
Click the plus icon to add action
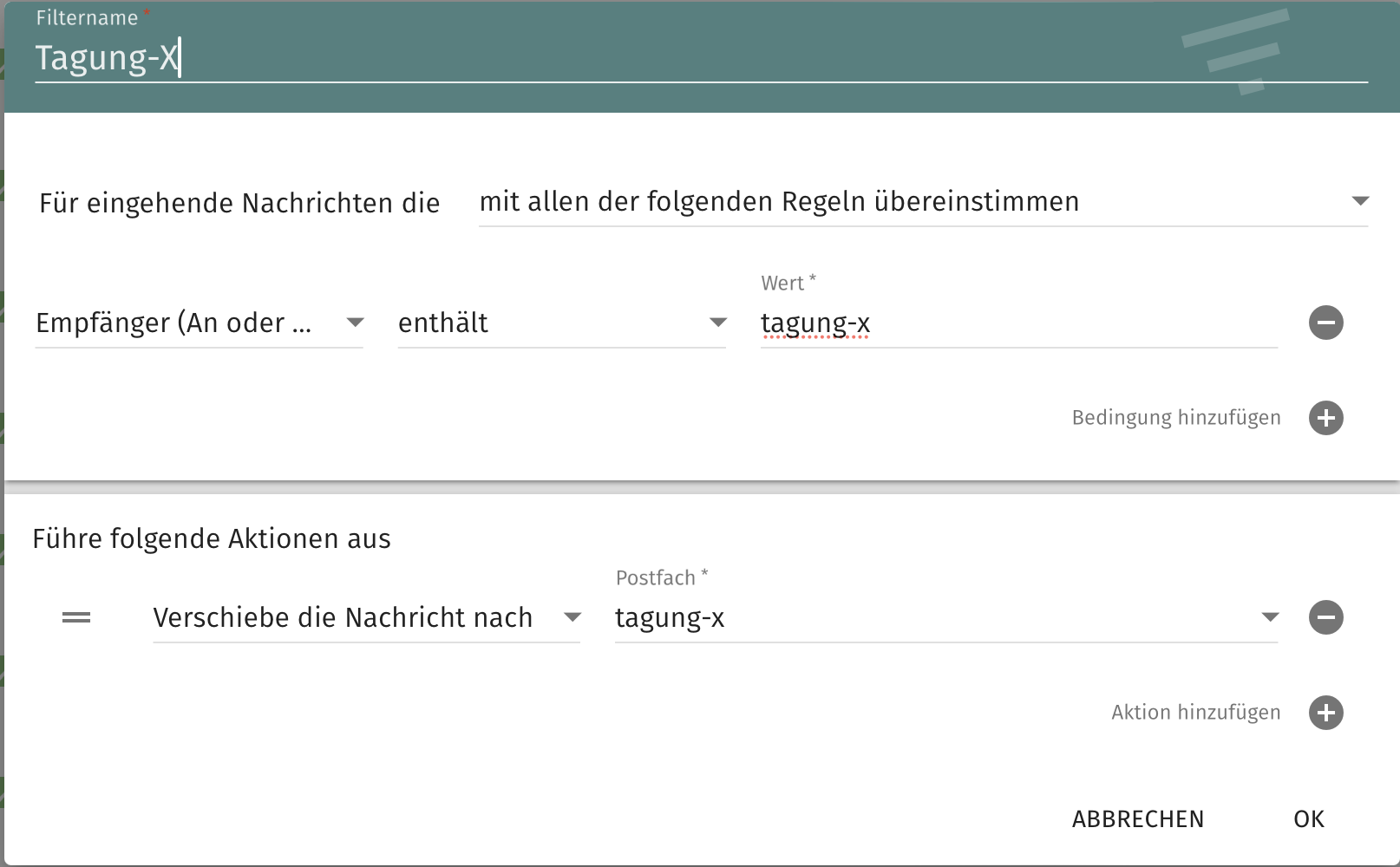1325,713
